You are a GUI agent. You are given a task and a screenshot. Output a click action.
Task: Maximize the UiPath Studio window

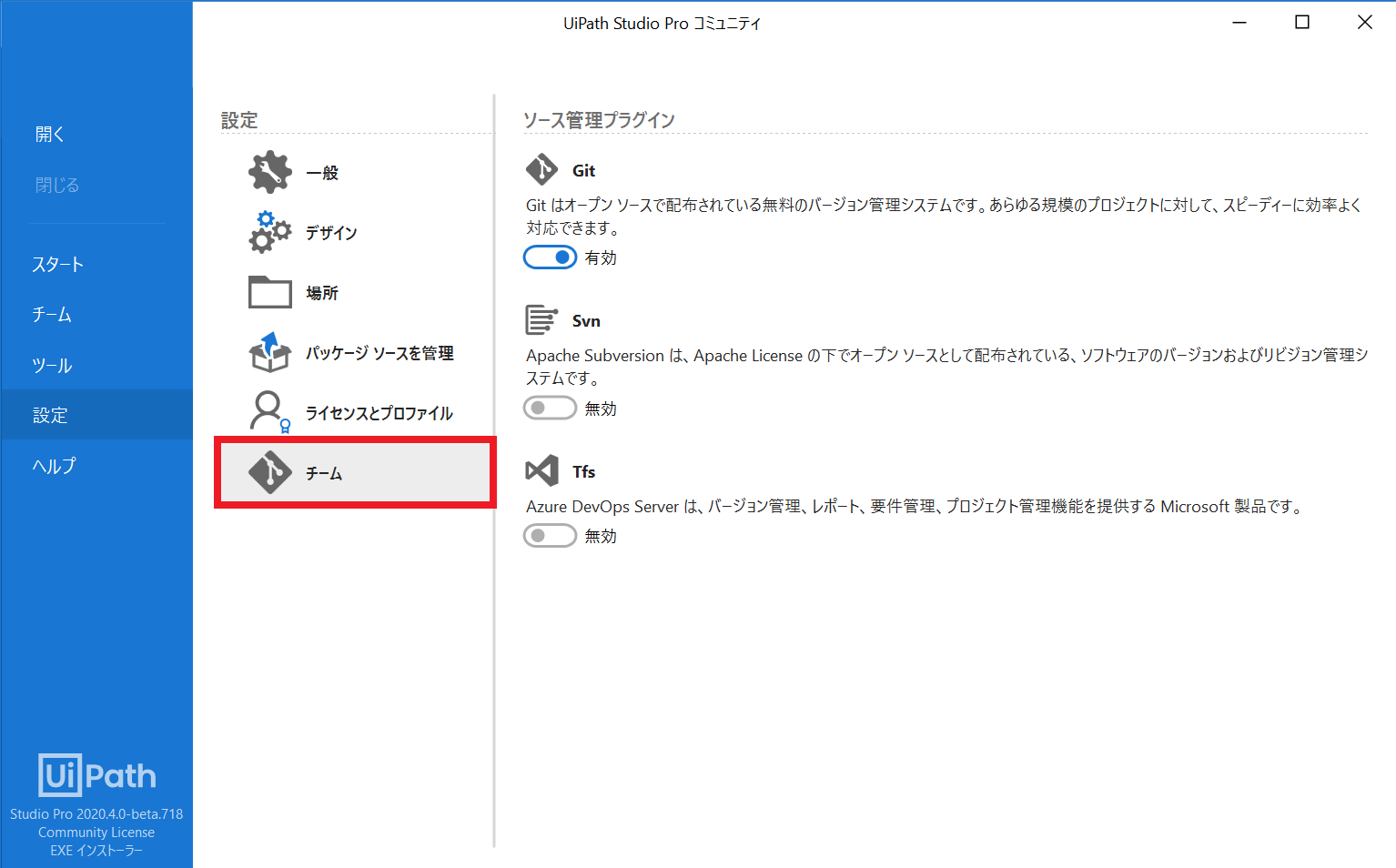tap(1302, 23)
